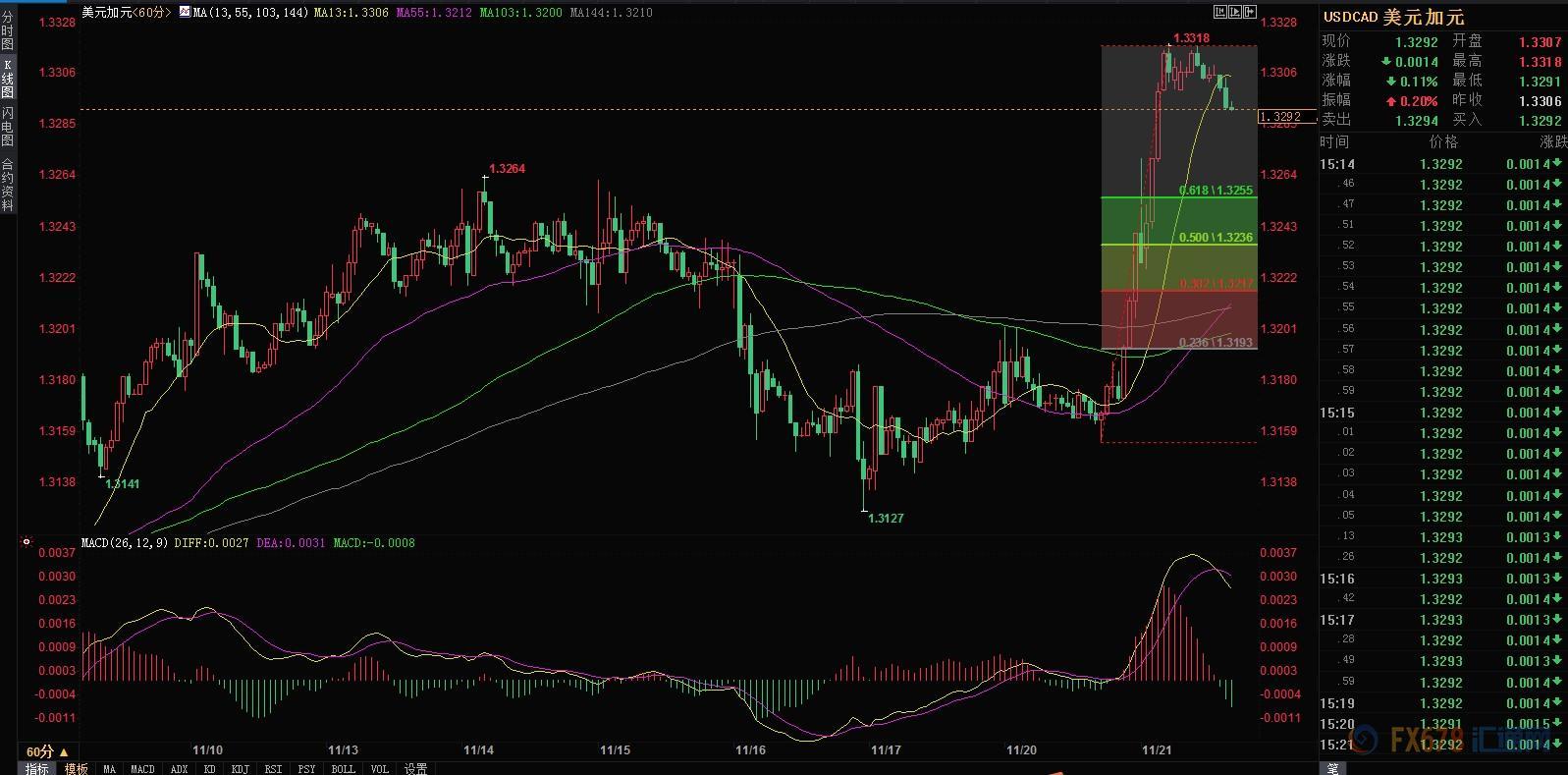Open the 分时图 sidebar view
Viewport: 1568px width, 775px height.
tap(8, 31)
